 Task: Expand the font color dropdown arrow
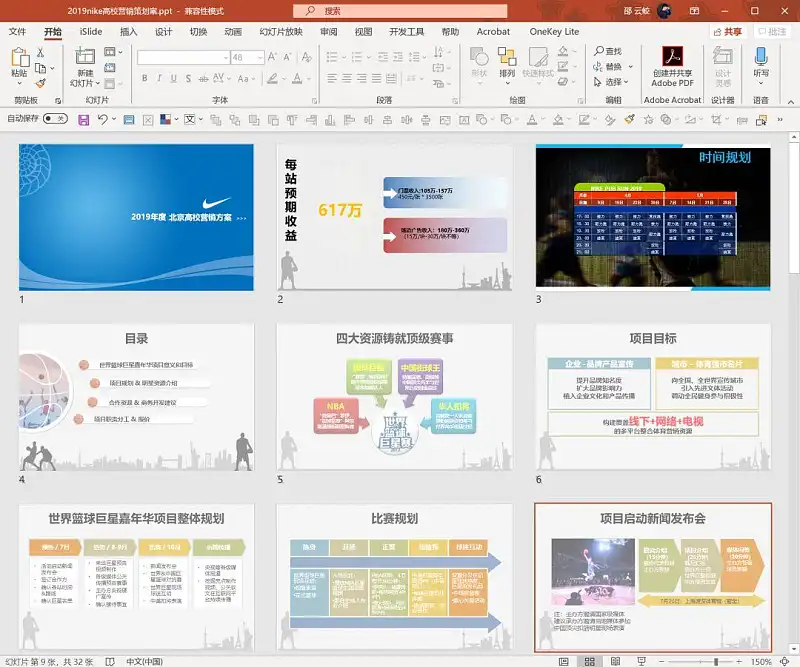(x=309, y=79)
